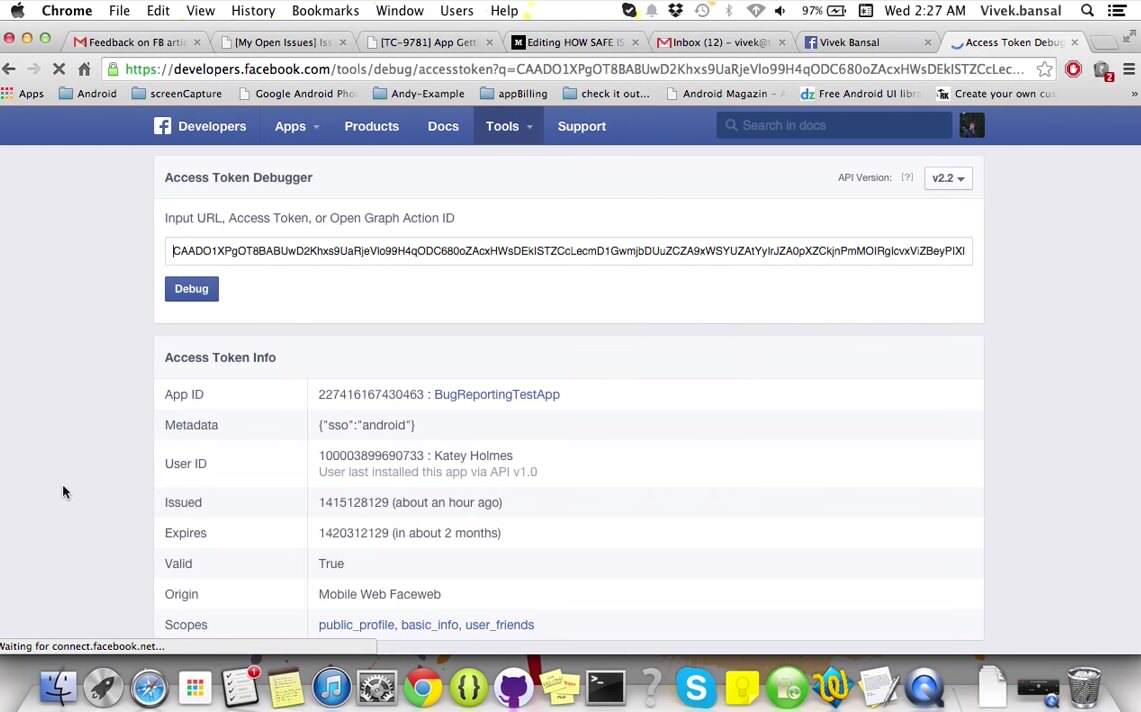The image size is (1141, 712).
Task: Bookmark this page with the star icon
Action: 1044,70
